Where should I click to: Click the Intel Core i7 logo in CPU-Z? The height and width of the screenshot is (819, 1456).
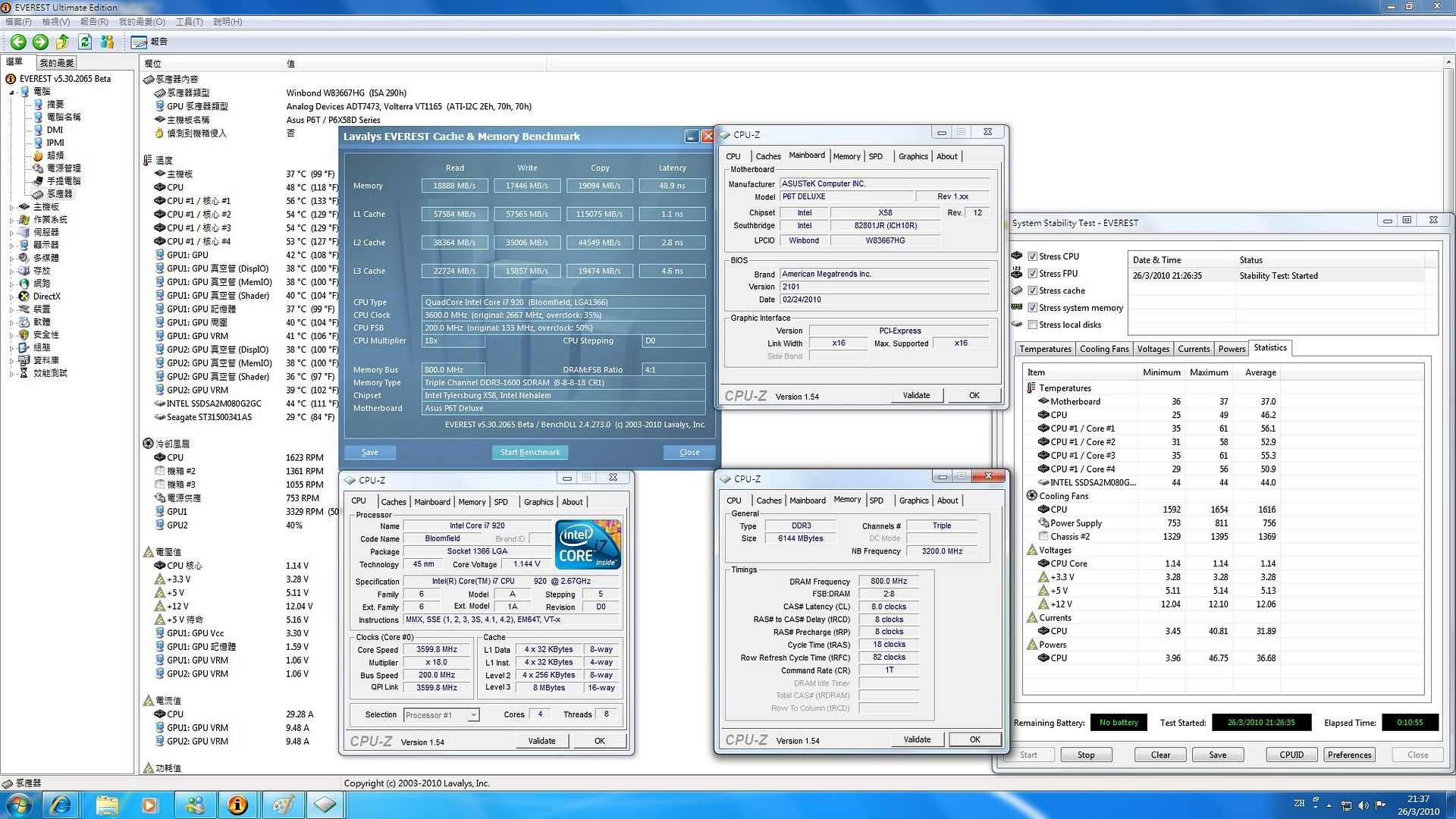pyautogui.click(x=588, y=544)
